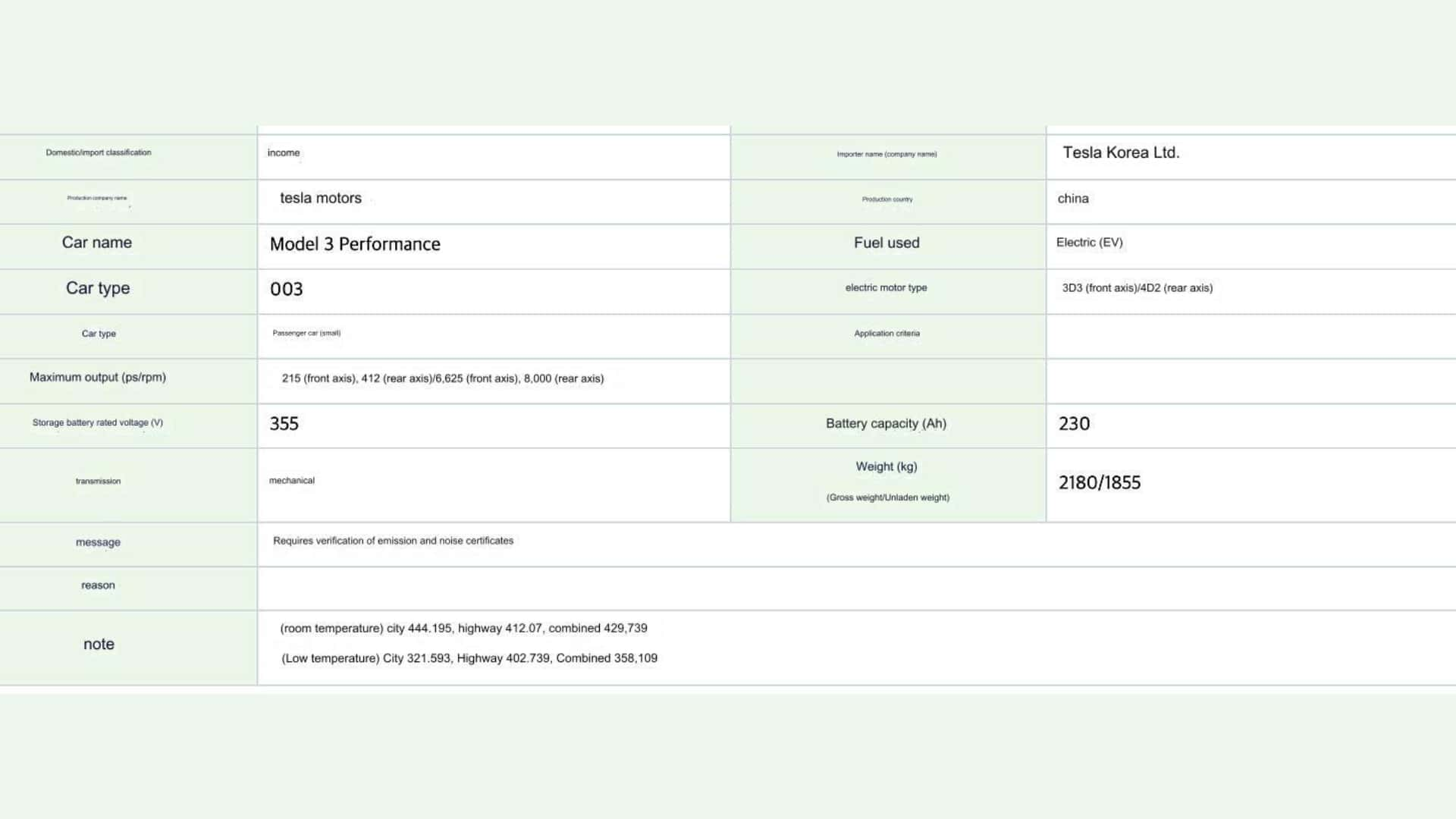The height and width of the screenshot is (819, 1456).
Task: Click the 'income' import classification value
Action: [284, 153]
